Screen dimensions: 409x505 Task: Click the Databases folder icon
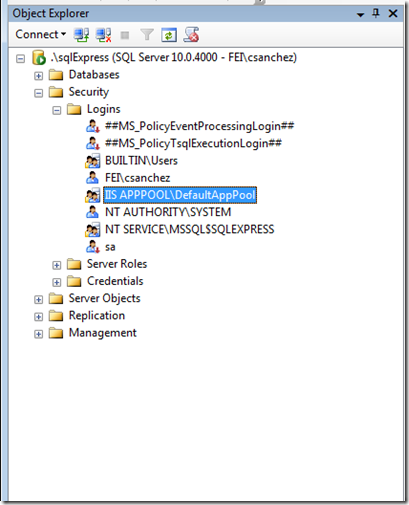tap(56, 75)
